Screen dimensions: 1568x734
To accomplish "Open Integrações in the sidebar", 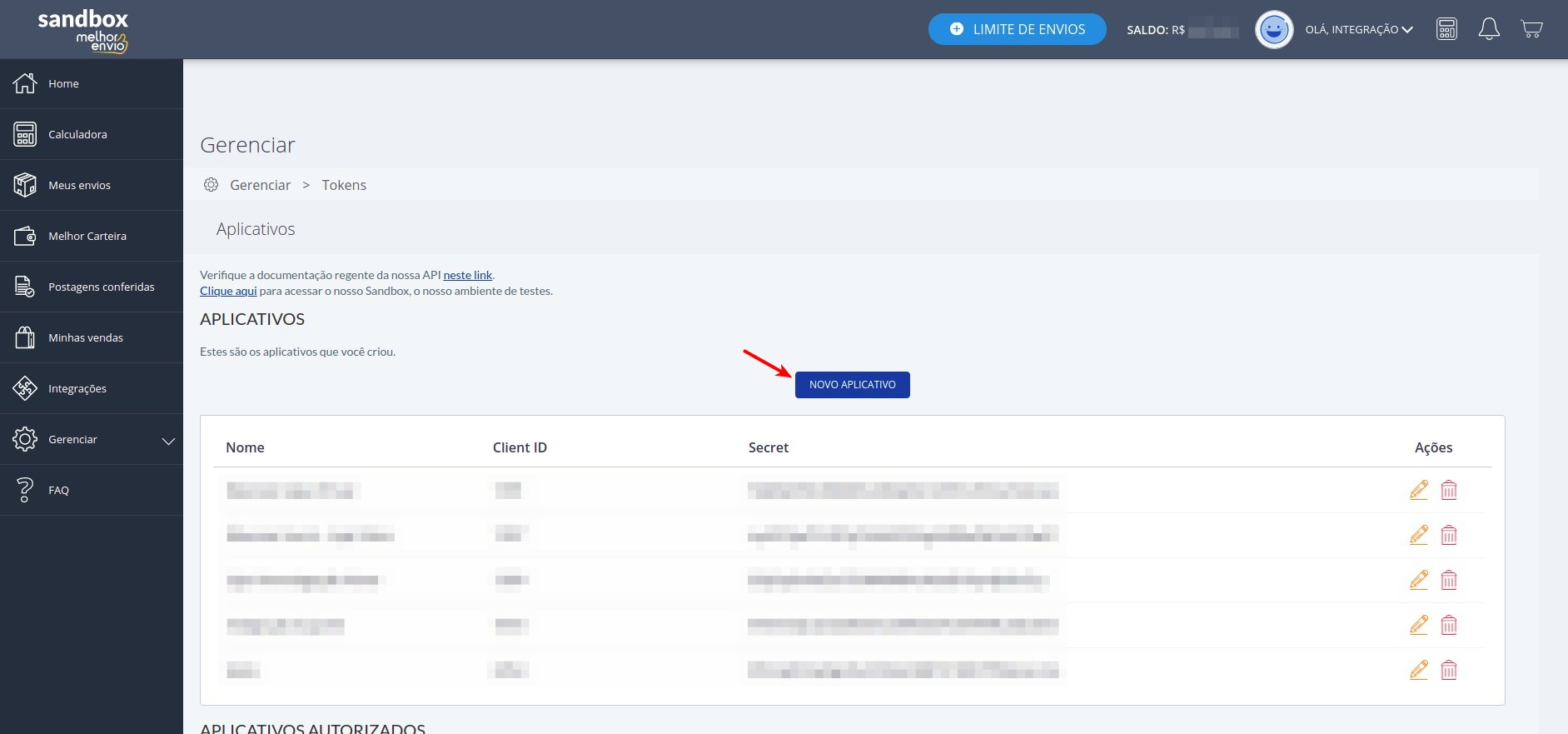I will (77, 388).
